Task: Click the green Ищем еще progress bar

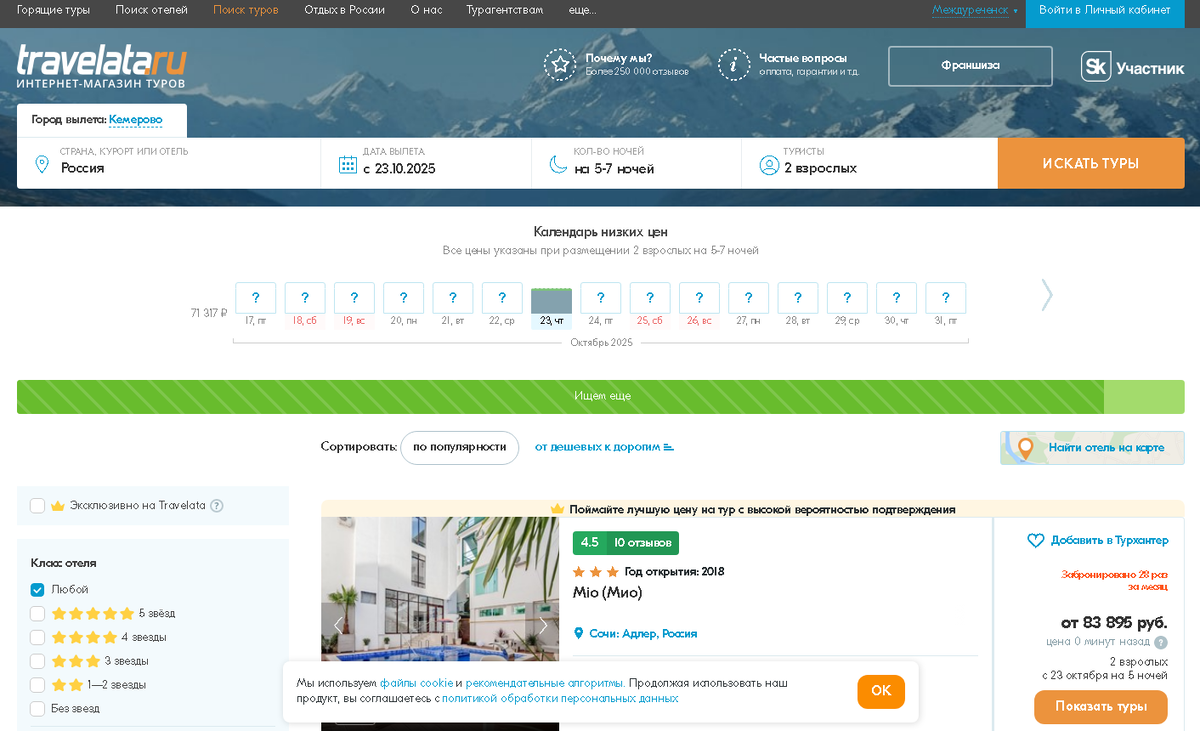Action: coord(601,397)
